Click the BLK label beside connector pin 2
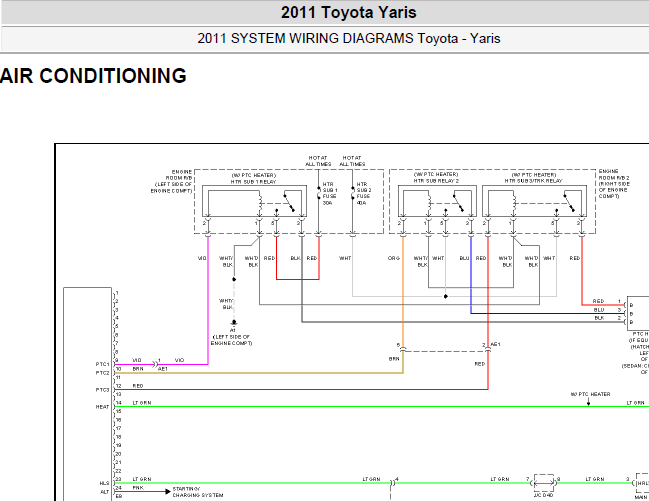The image size is (649, 501). click(599, 318)
